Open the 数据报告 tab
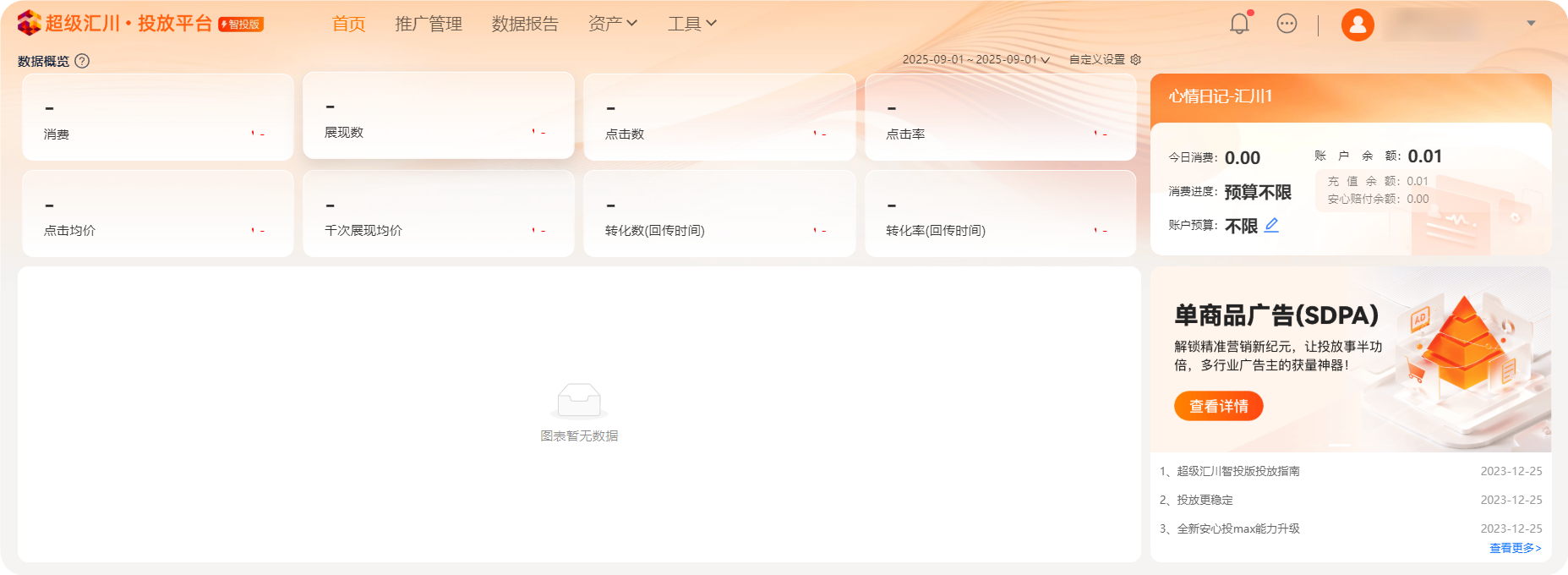Viewport: 1568px width, 575px height. [x=525, y=24]
